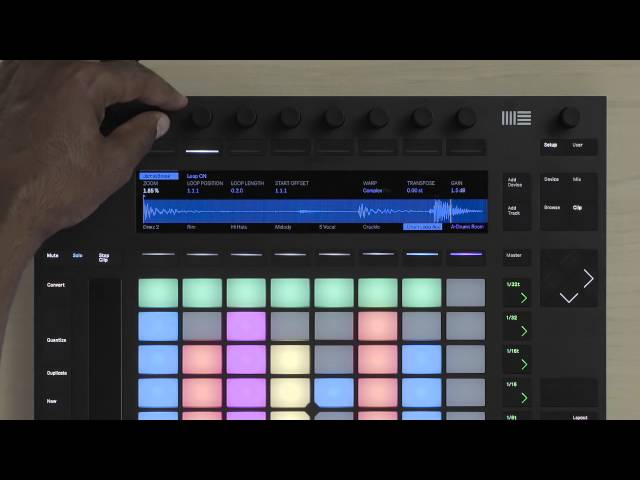Select the Hi Hats track button below display
The image size is (640, 480).
247,256
